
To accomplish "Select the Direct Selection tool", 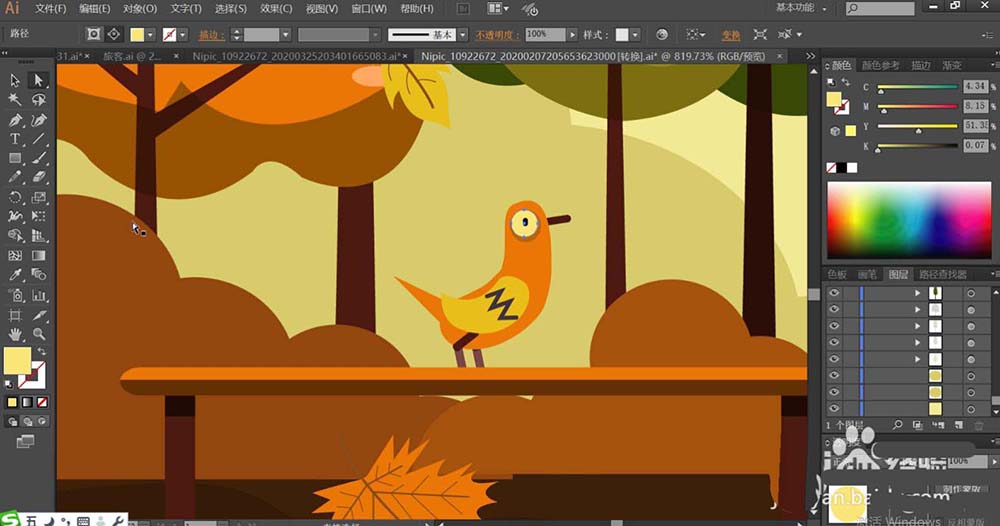I will 38,80.
